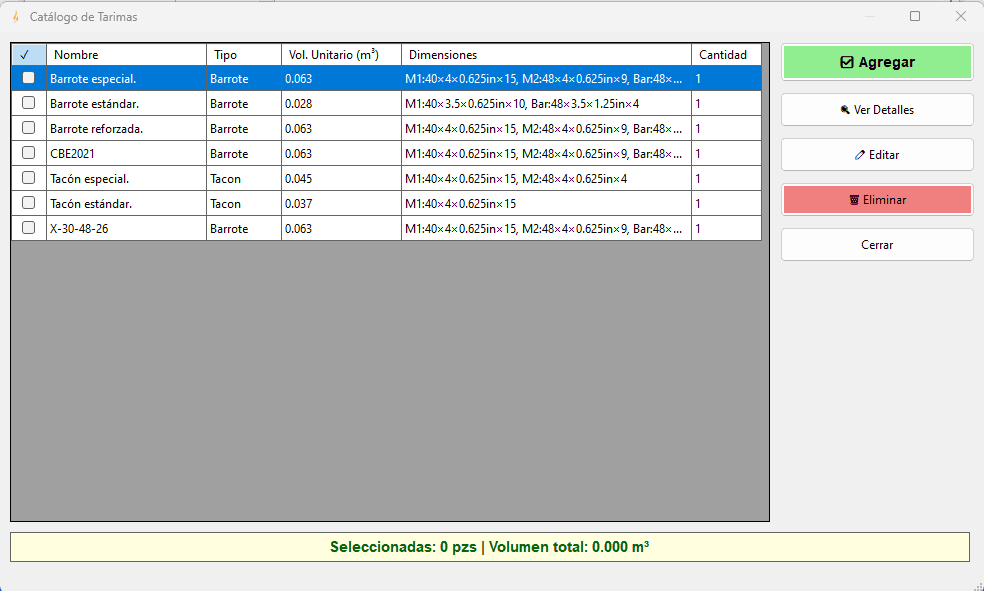Enable the Tacón estándar. checkbox

(28, 203)
